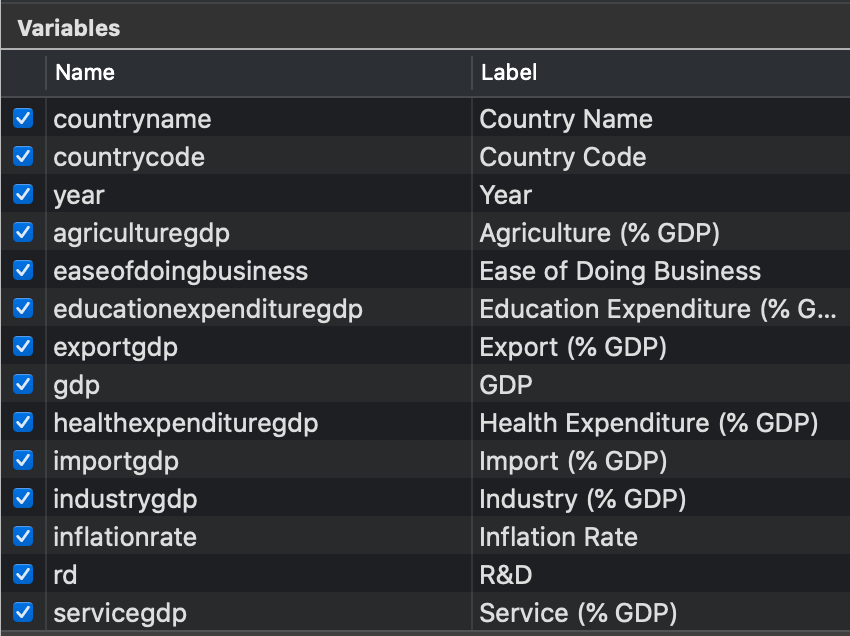Uncheck the agriculturegdp checkbox
This screenshot has width=850, height=636.
pyautogui.click(x=22, y=232)
